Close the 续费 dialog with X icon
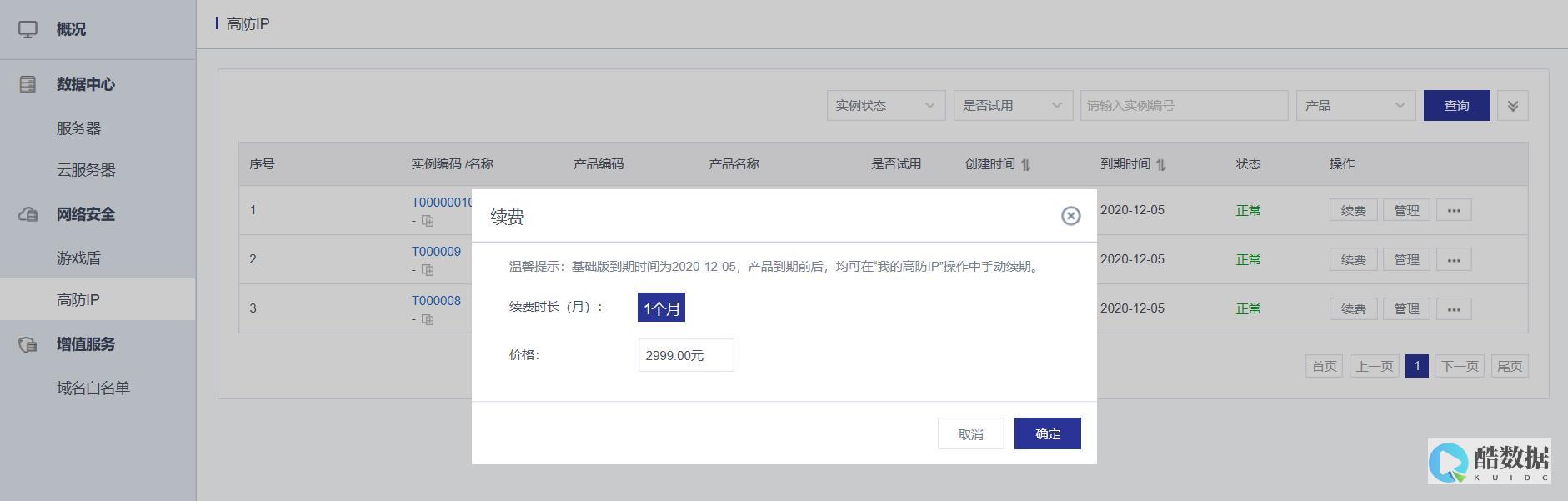Screen dimensions: 1568x501 click(1070, 216)
